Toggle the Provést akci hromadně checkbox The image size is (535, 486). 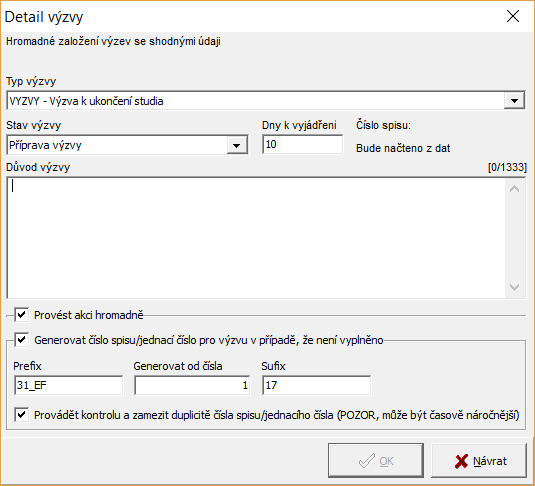tap(21, 315)
